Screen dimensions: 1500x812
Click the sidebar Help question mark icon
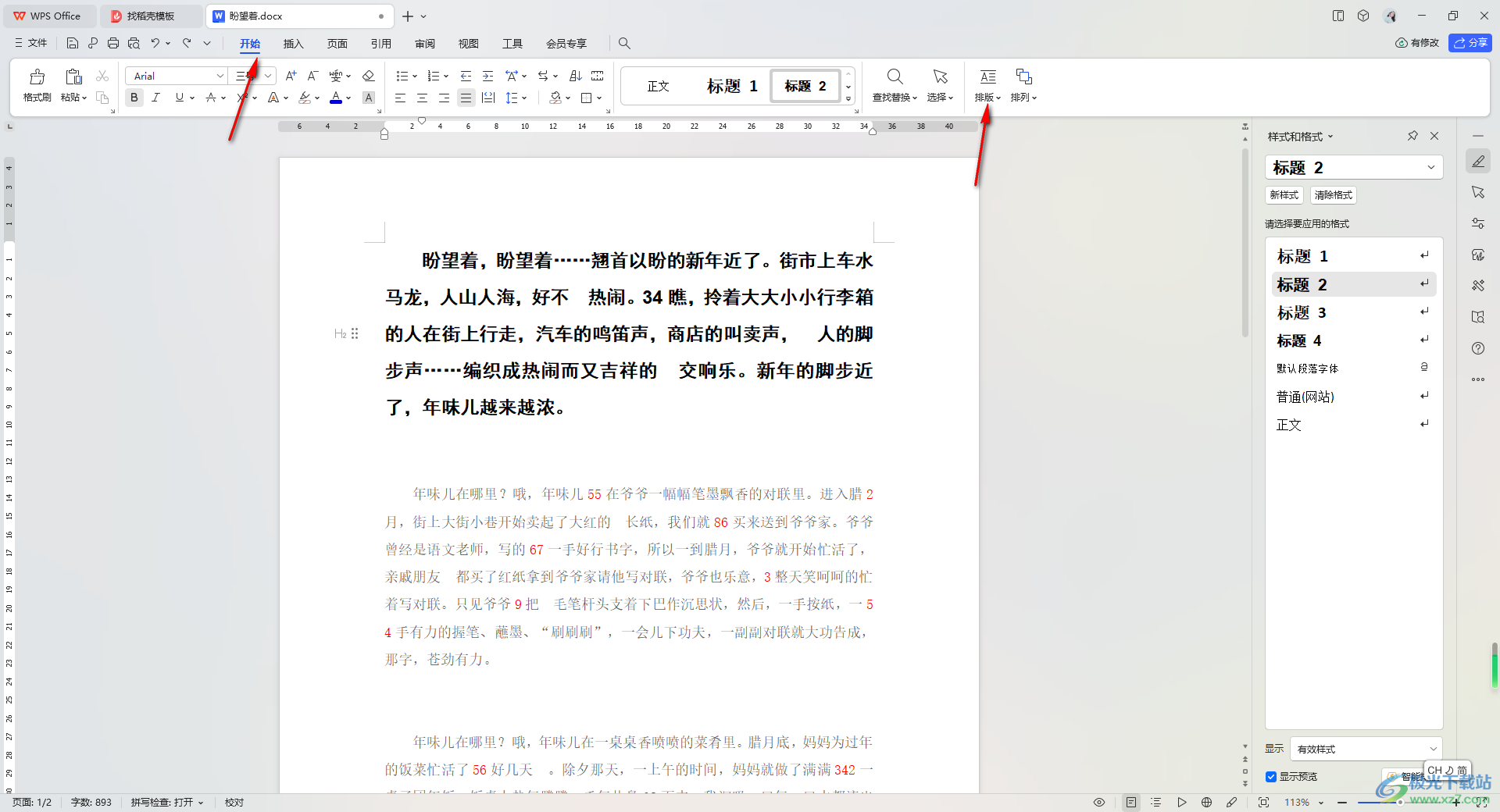coord(1478,348)
